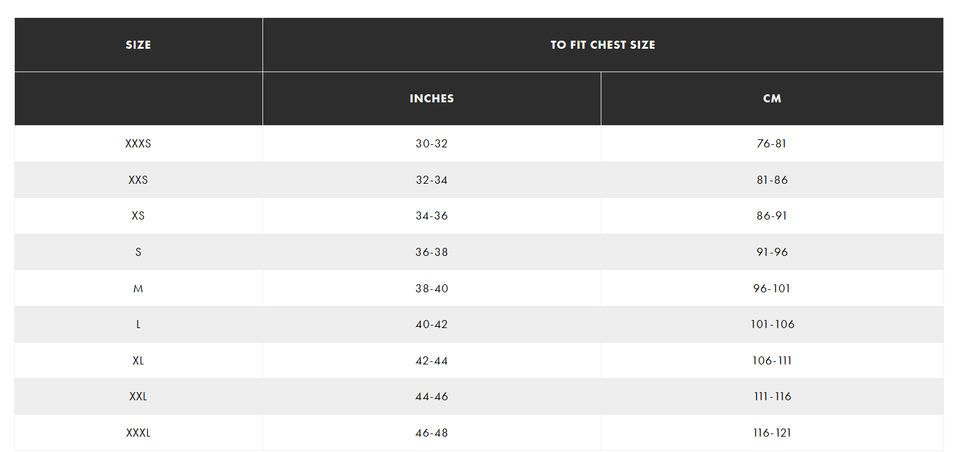Click the 30-32 inches value
The height and width of the screenshot is (452, 960).
431,144
